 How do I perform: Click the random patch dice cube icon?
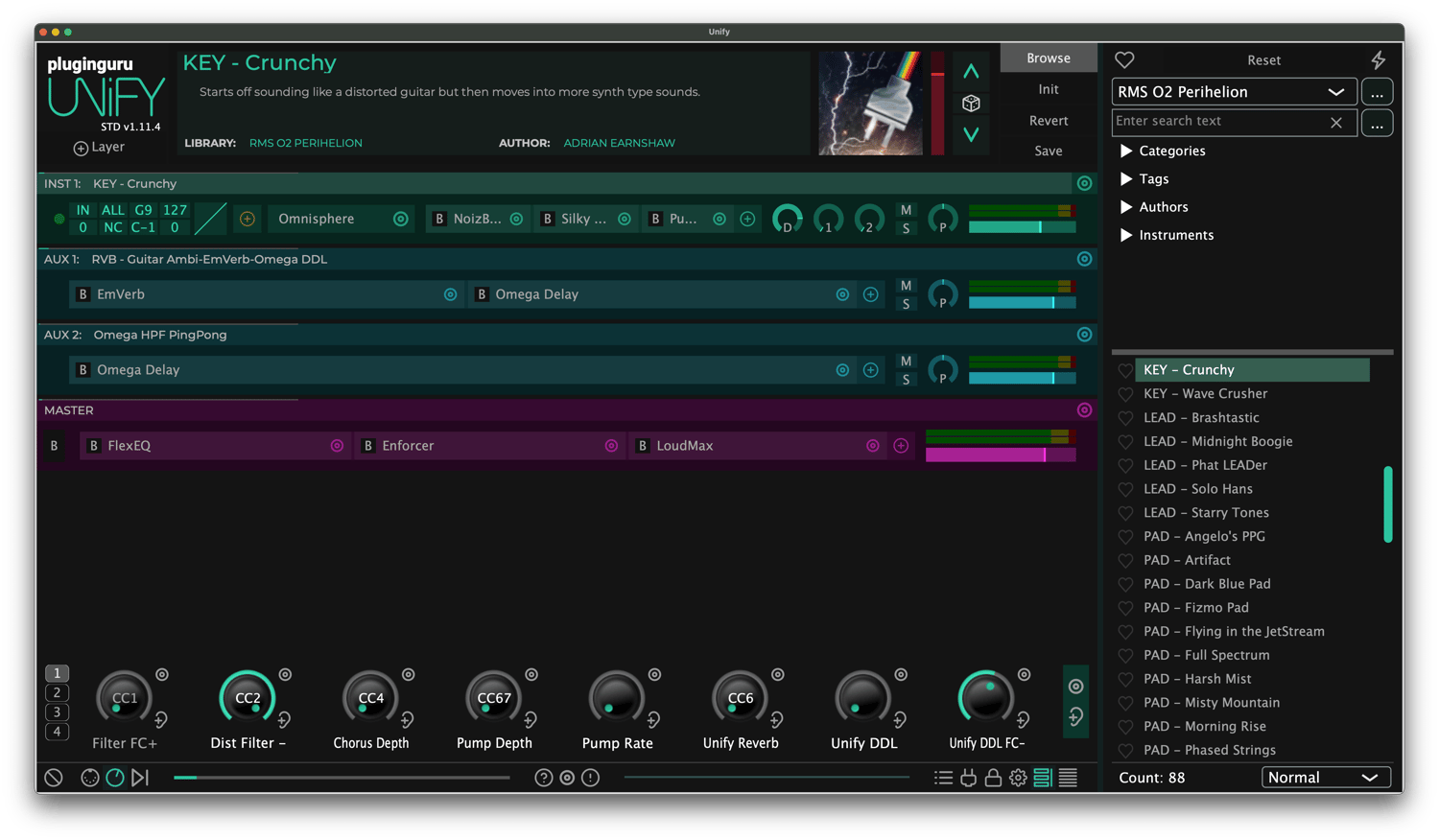[971, 103]
